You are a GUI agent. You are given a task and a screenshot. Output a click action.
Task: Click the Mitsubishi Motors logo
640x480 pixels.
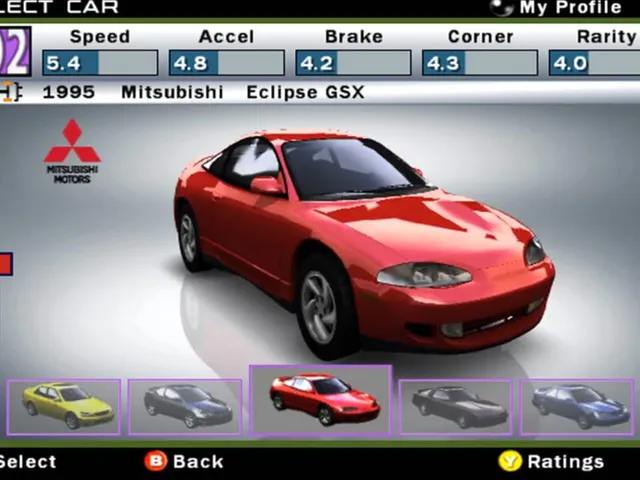pos(72,151)
